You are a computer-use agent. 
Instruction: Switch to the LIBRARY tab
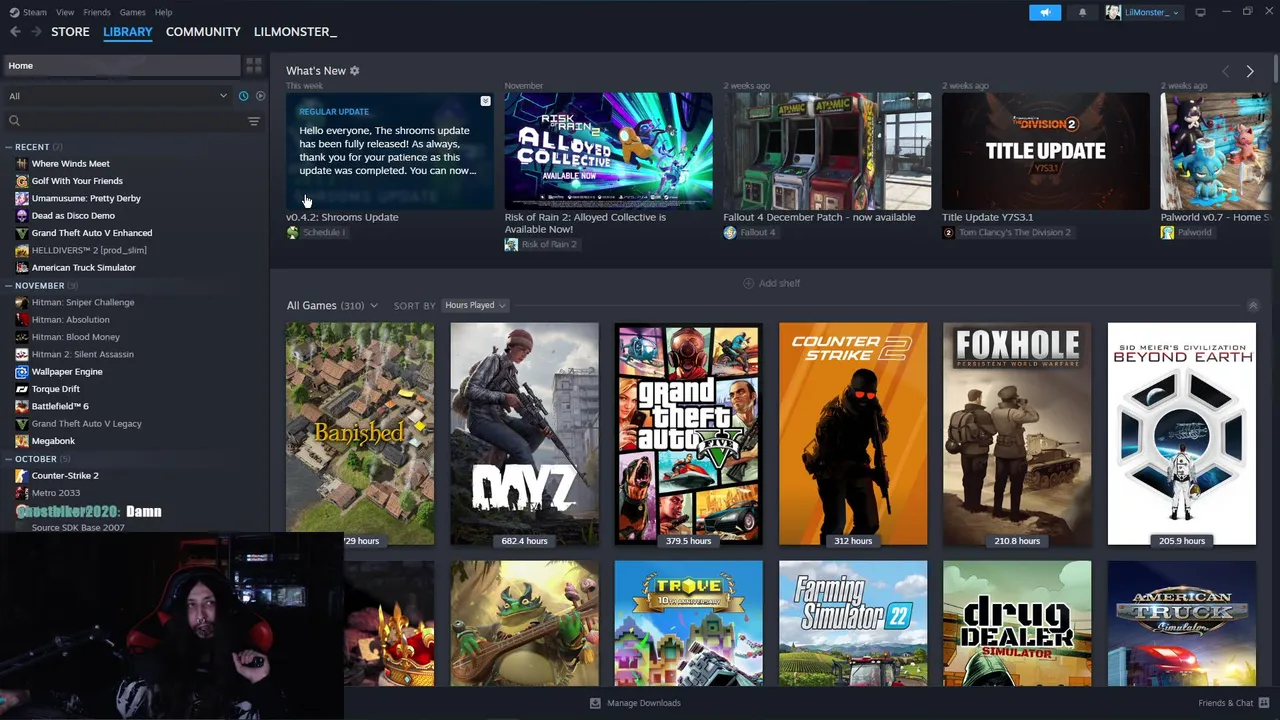(128, 32)
